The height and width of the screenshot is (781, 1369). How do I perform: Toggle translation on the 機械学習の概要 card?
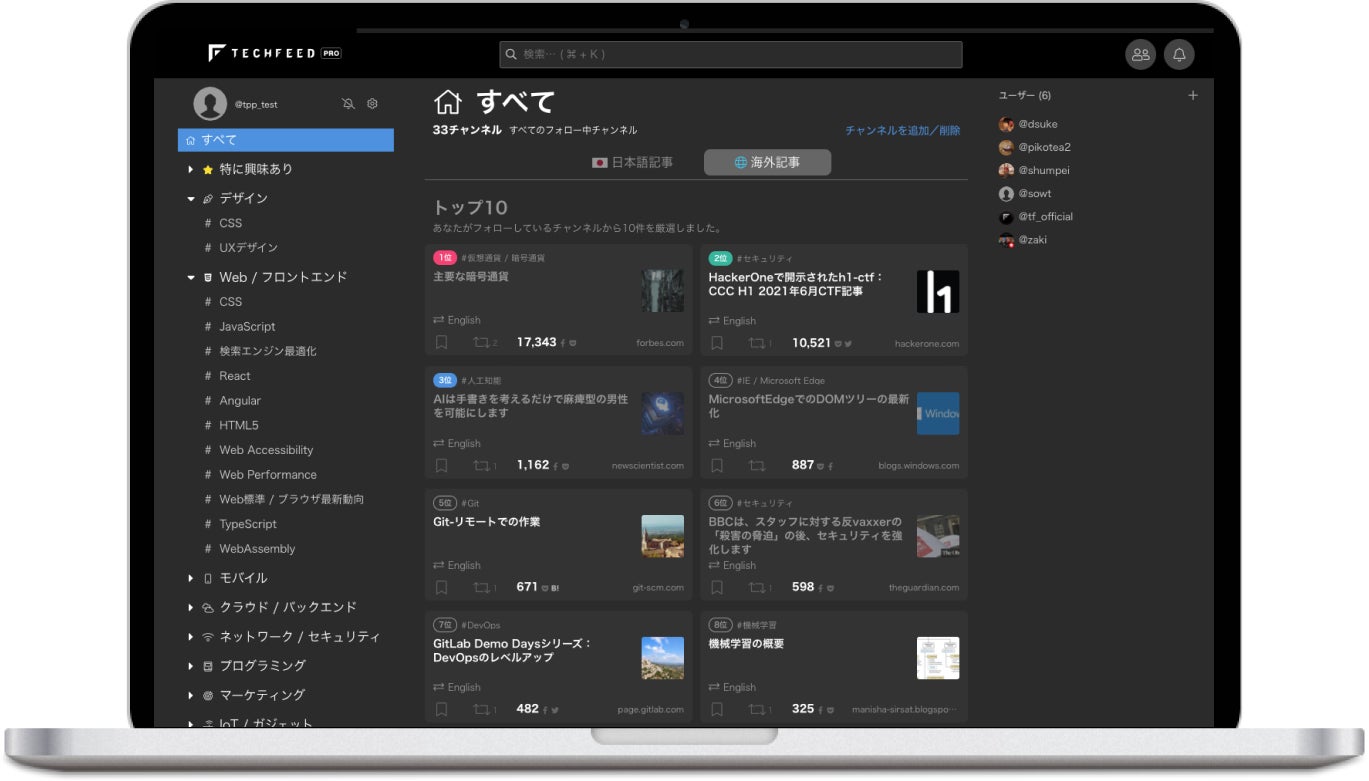pos(730,687)
